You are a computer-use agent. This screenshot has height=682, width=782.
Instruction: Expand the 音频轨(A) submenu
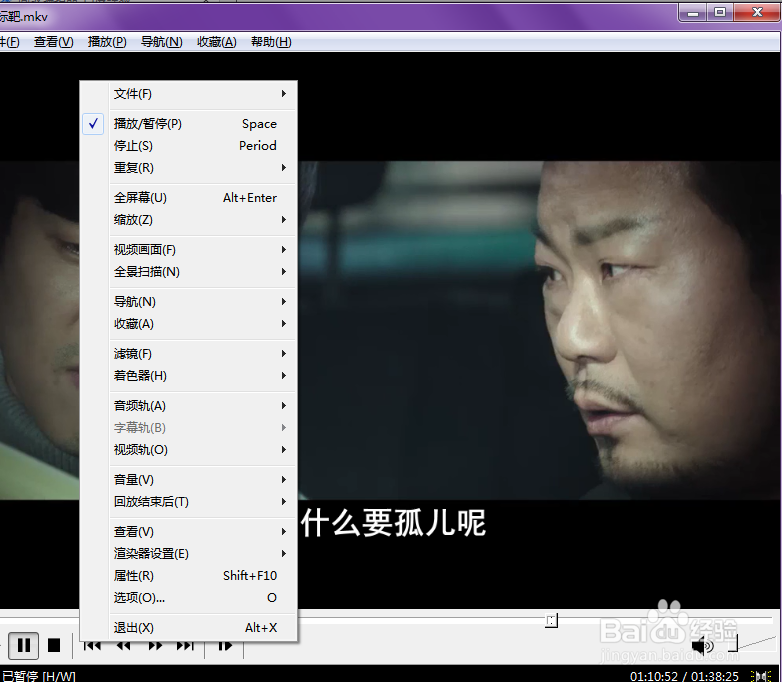pyautogui.click(x=189, y=406)
